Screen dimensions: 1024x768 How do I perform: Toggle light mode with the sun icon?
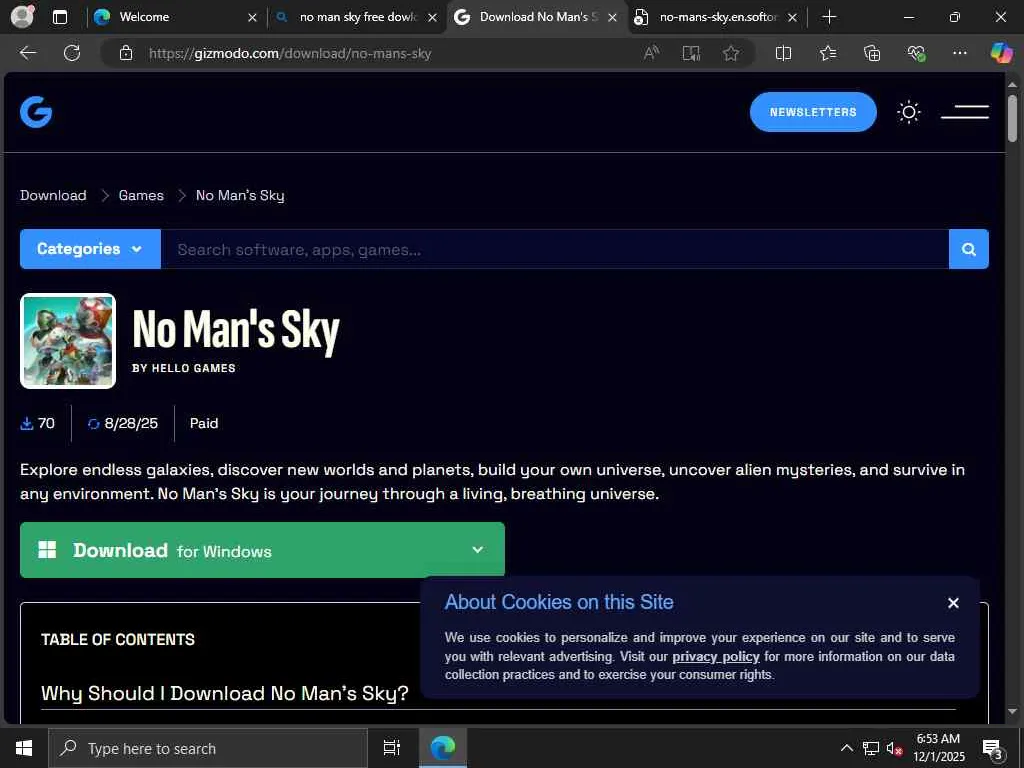(908, 112)
